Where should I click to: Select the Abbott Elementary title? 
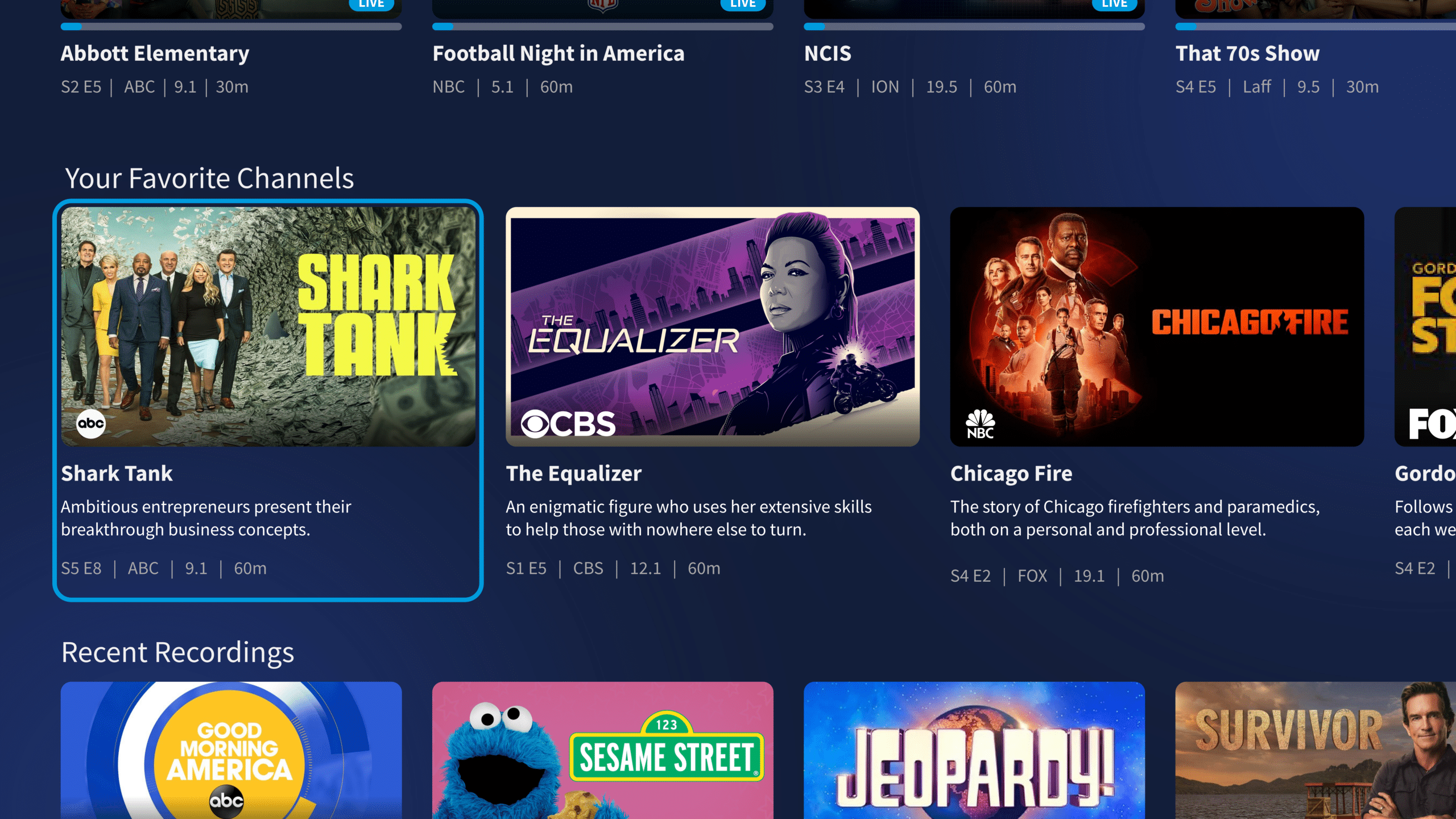pos(155,53)
